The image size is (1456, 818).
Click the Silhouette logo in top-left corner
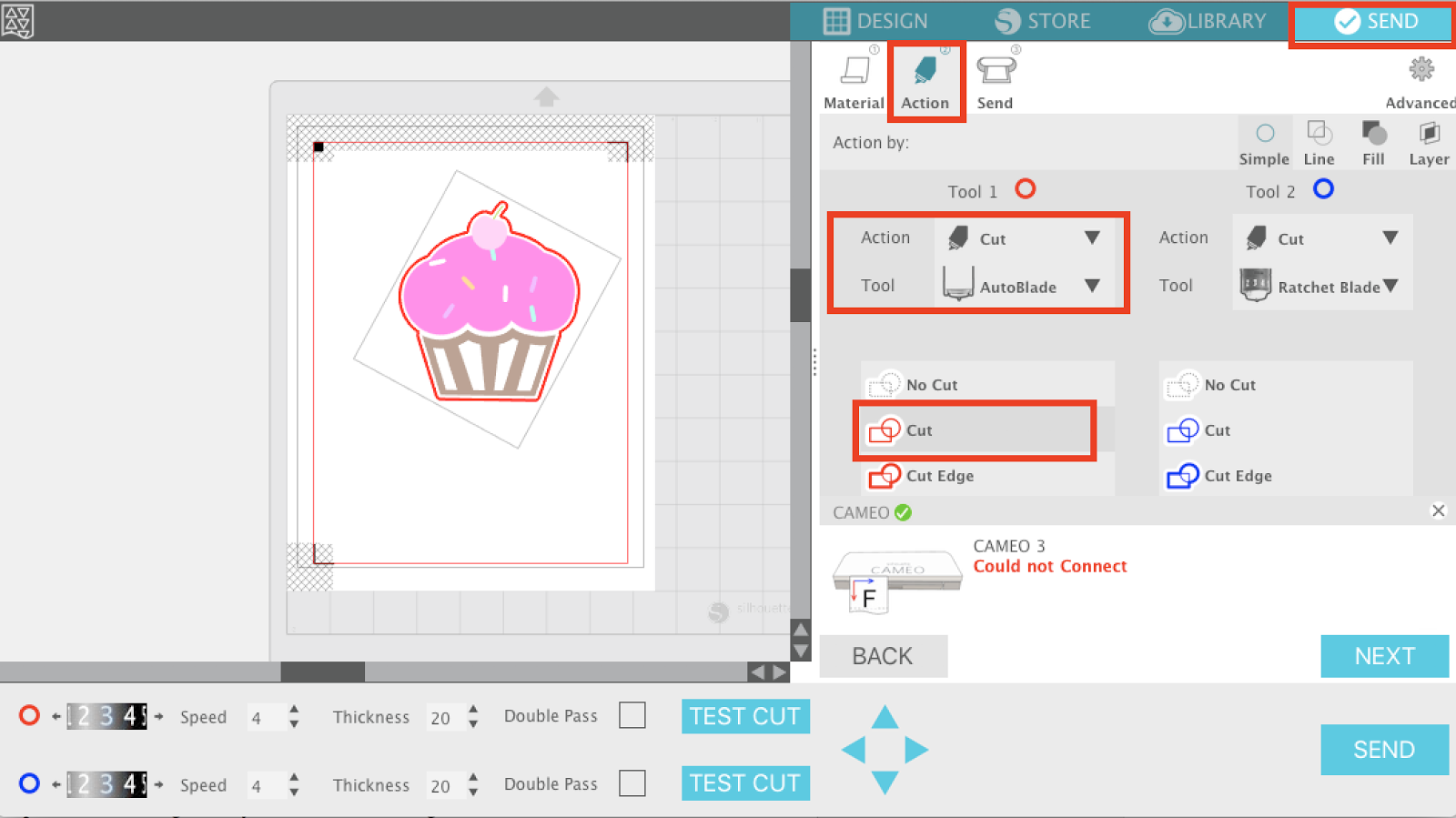pos(17,20)
